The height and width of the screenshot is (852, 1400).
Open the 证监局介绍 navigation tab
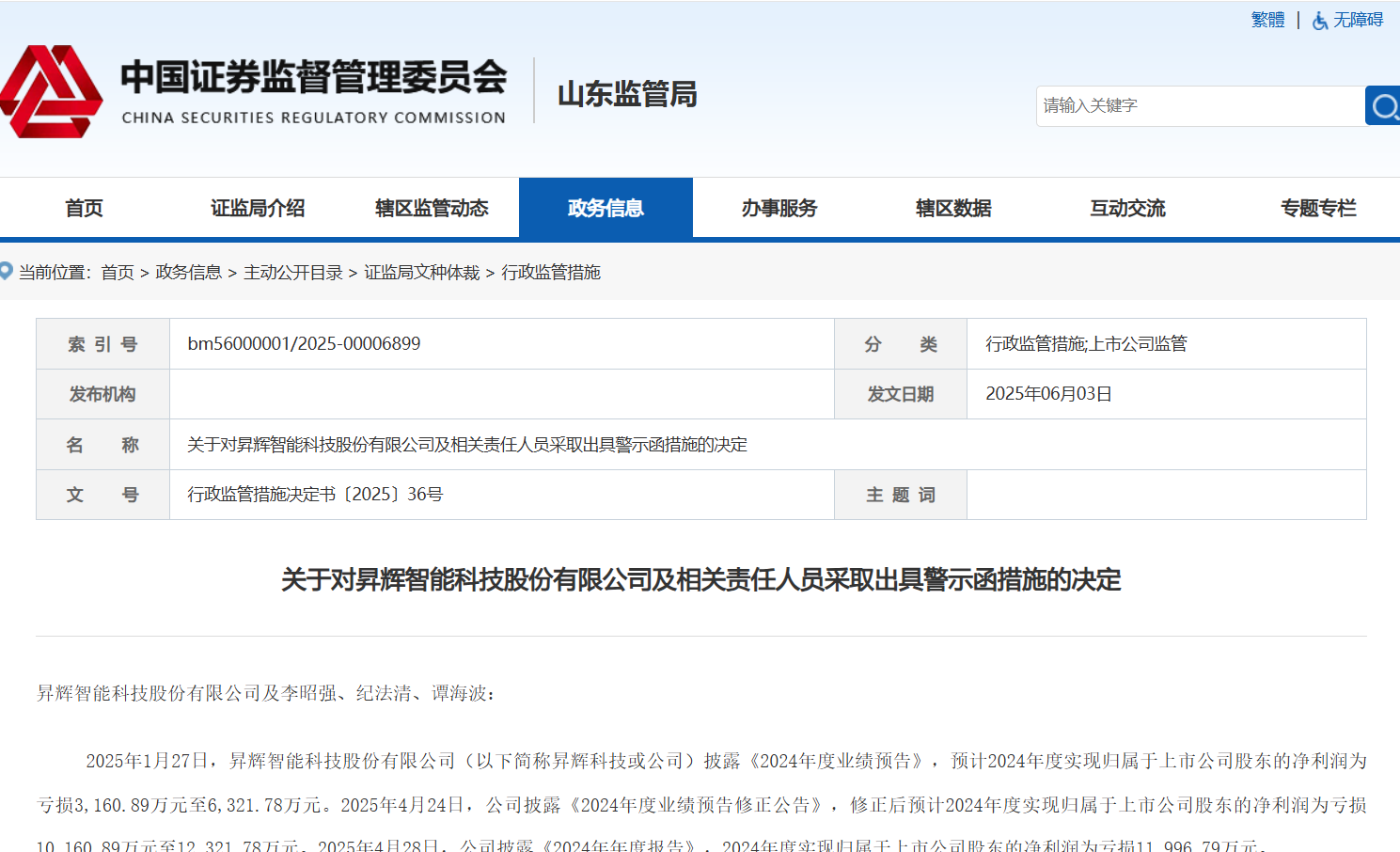pos(258,208)
